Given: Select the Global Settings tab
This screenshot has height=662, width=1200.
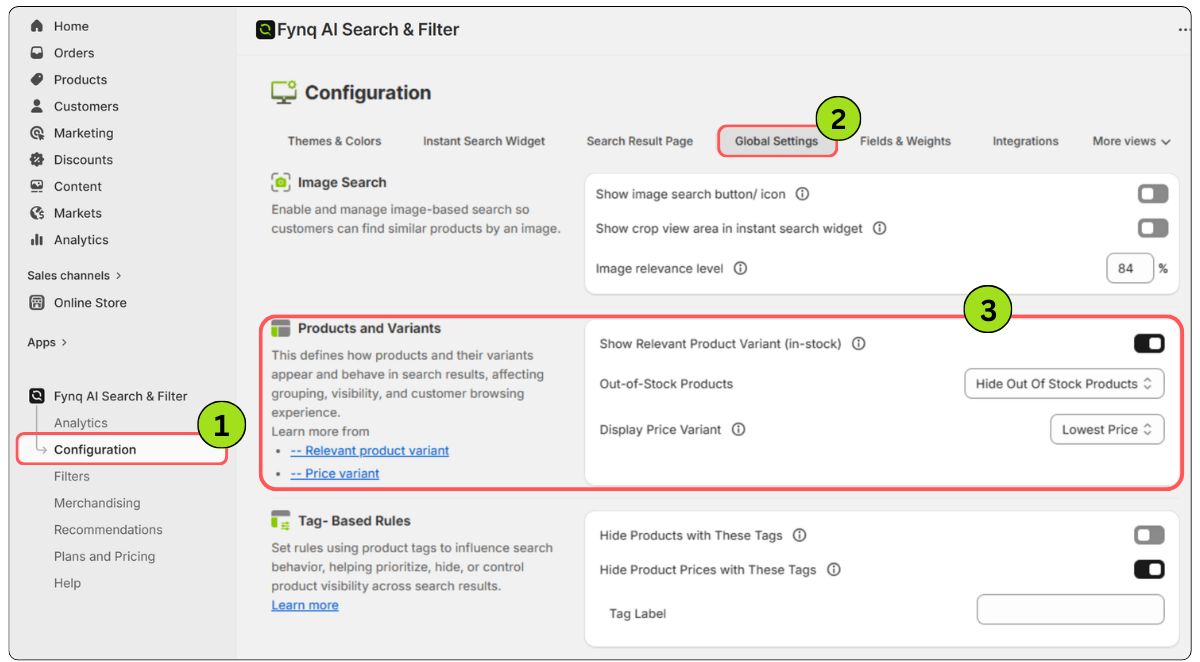Looking at the screenshot, I should pyautogui.click(x=777, y=141).
